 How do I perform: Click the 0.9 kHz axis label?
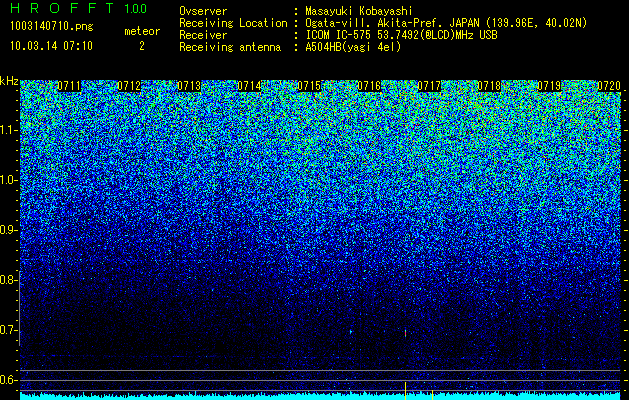click(x=8, y=230)
